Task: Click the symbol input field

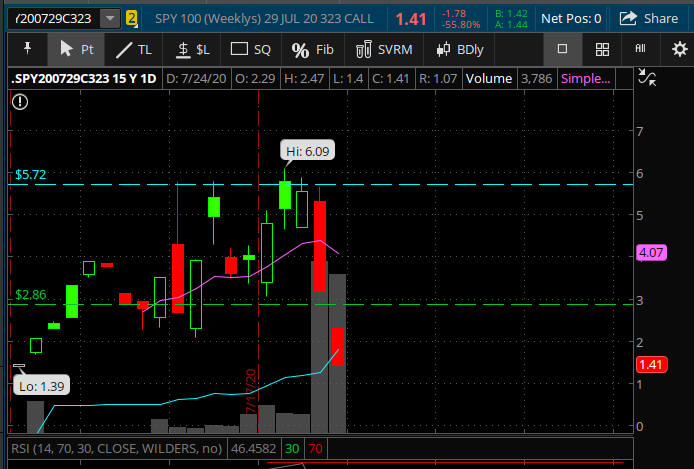Action: (55, 19)
